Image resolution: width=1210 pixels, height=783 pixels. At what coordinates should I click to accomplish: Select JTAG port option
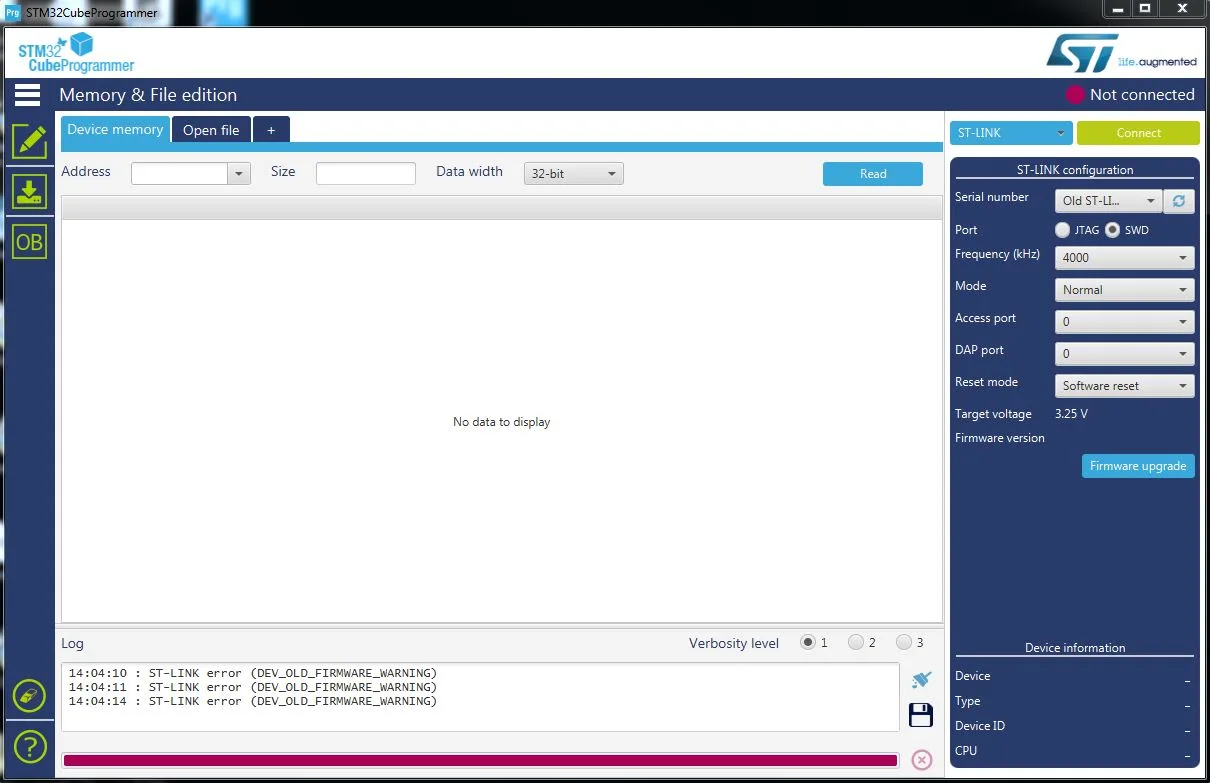[1062, 230]
